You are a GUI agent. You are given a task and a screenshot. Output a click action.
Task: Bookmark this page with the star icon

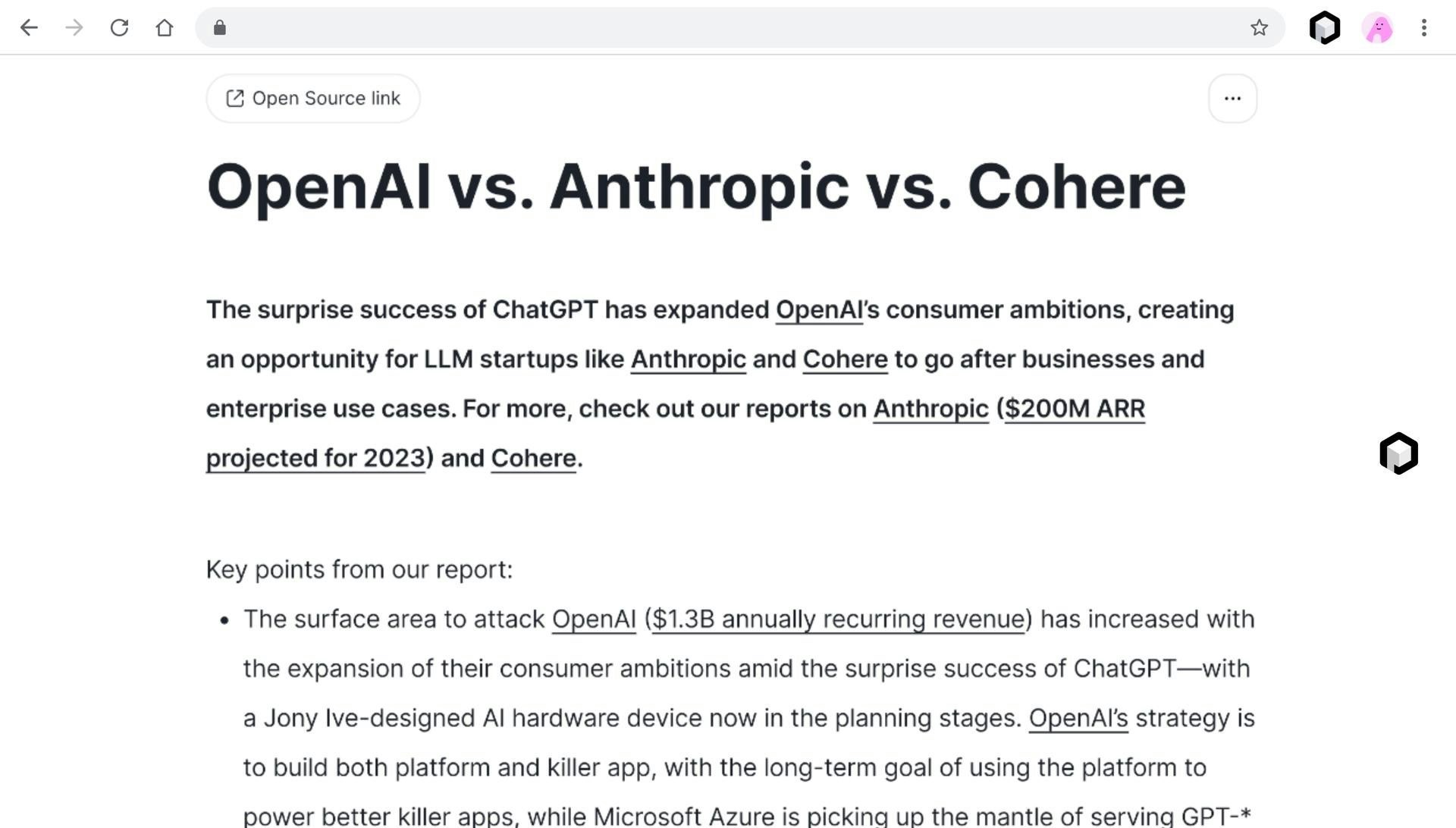[x=1260, y=28]
